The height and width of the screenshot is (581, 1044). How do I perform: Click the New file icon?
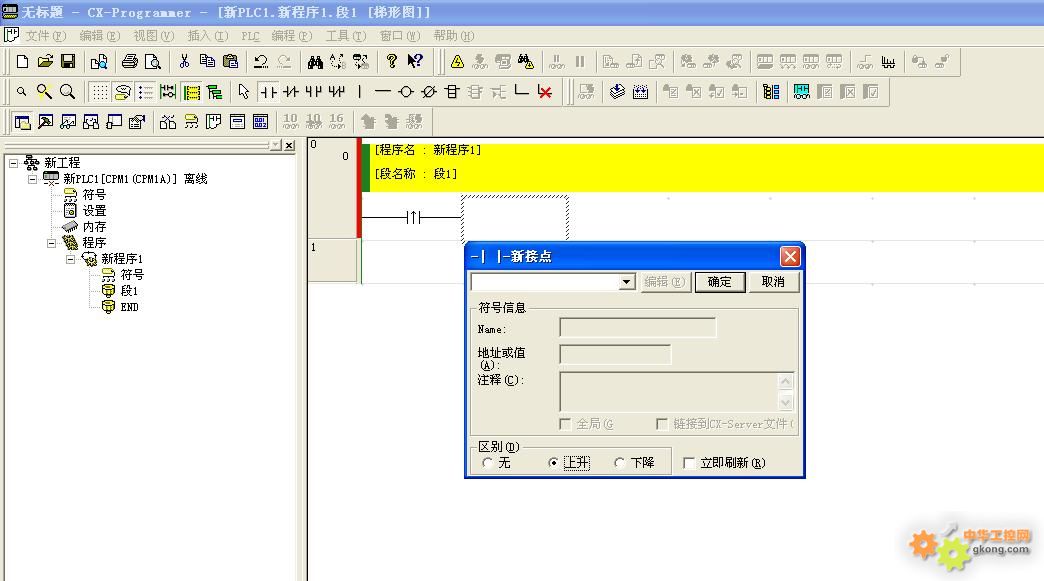tap(22, 62)
